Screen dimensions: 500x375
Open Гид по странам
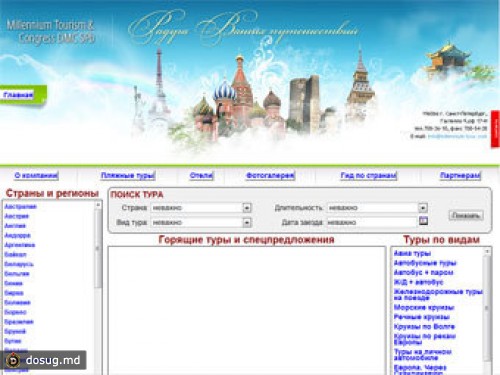369,175
